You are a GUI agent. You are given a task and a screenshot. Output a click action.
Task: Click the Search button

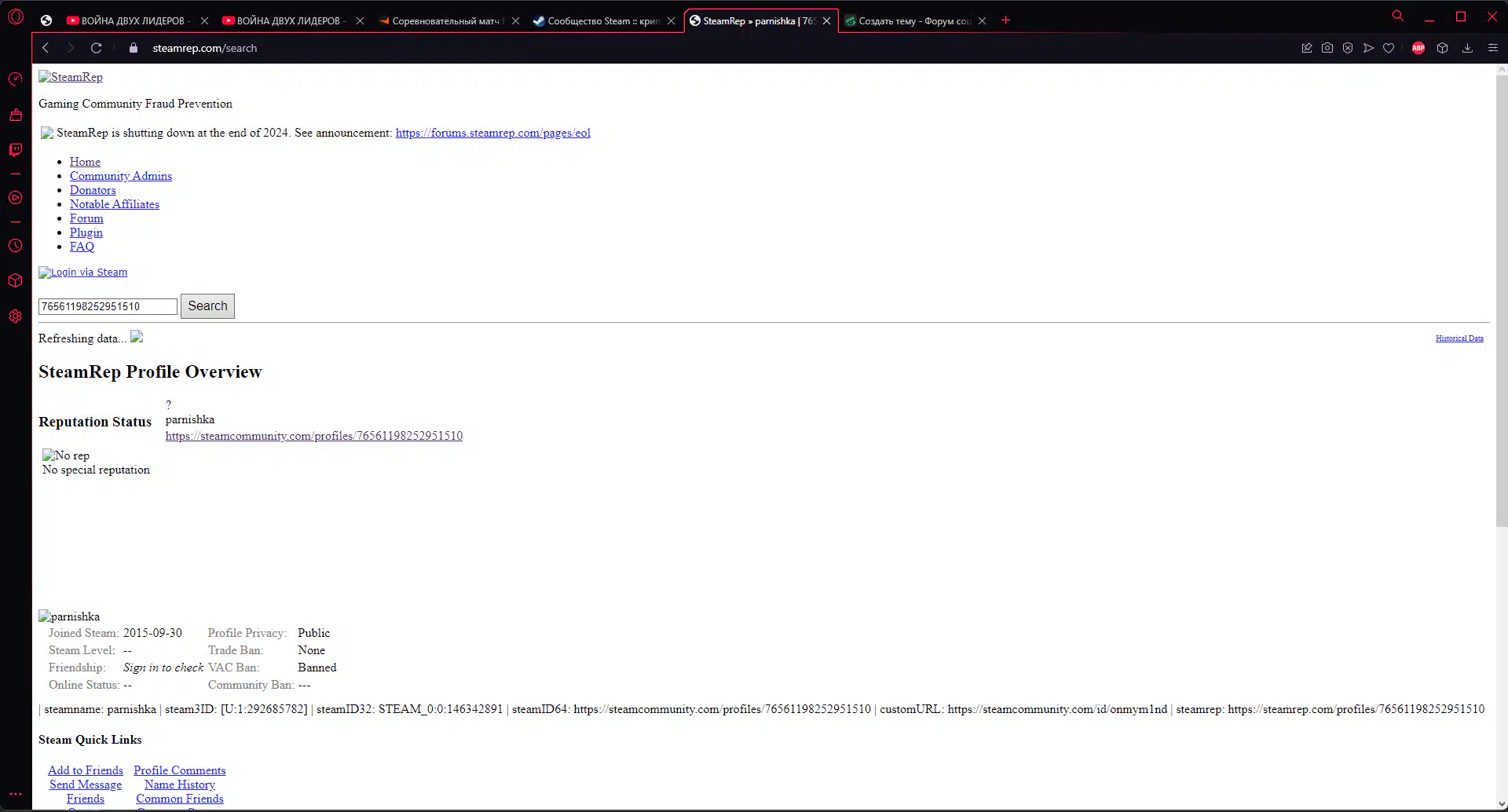[x=207, y=306]
